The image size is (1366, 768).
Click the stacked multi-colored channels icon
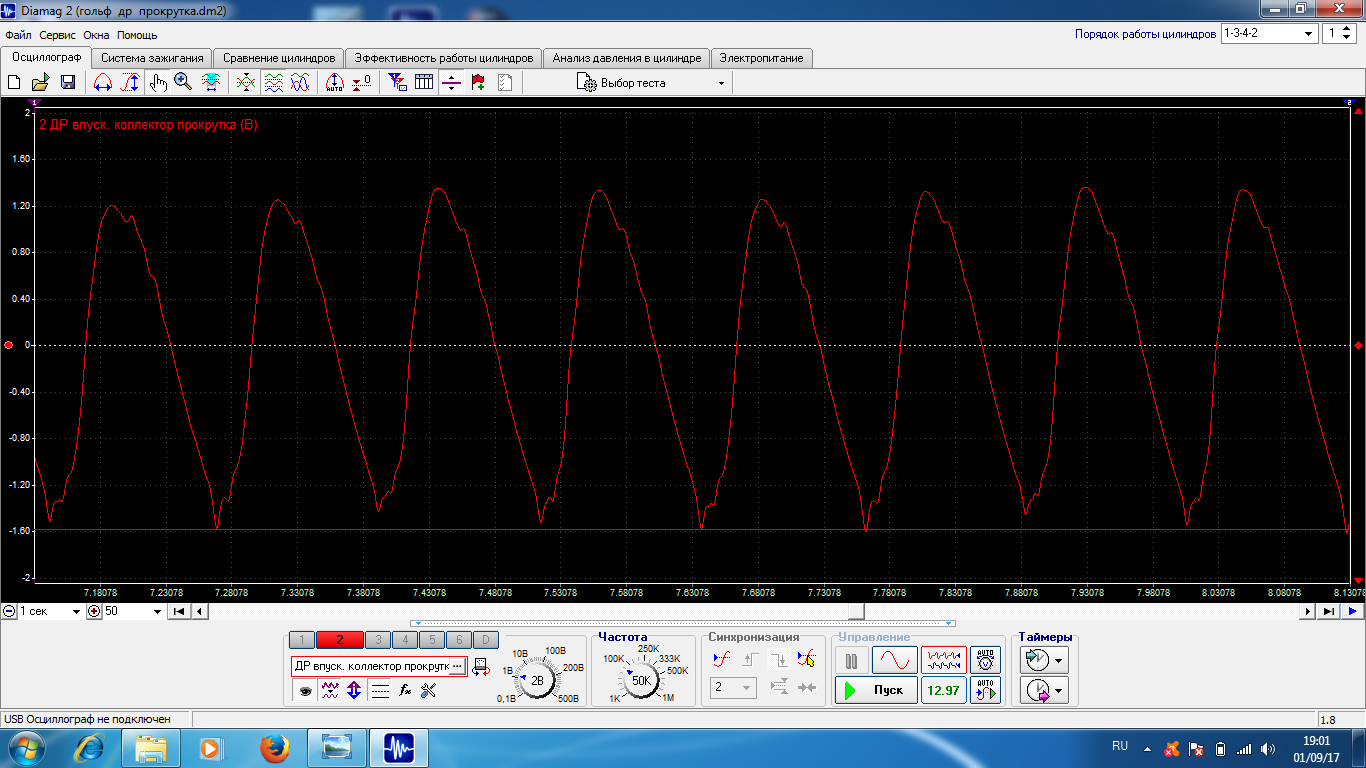coord(273,83)
